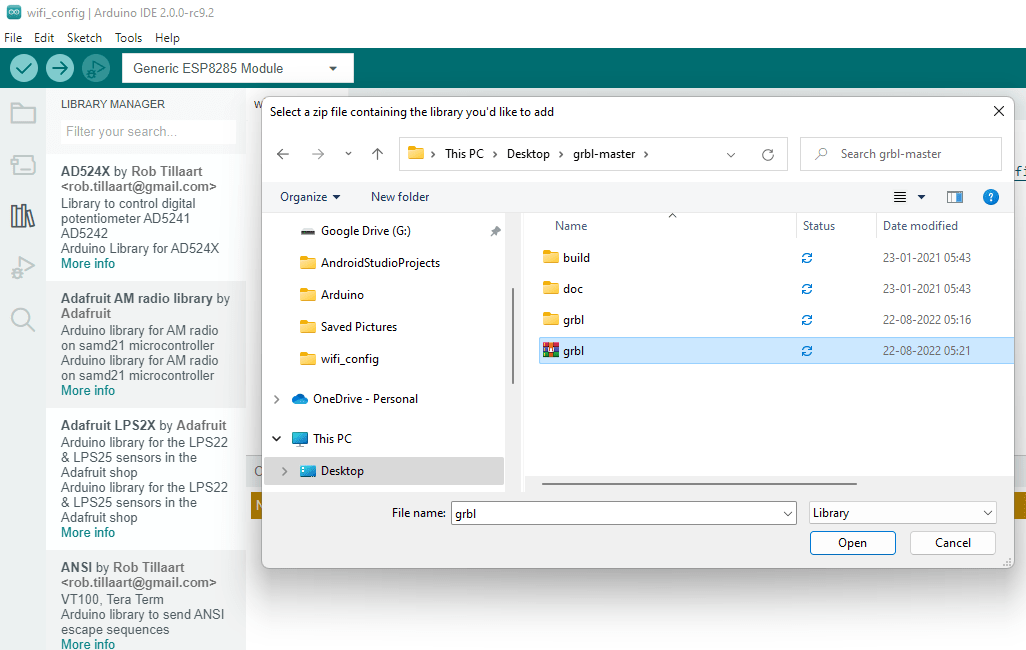1026x650 pixels.
Task: Click the Arduino IDE logo in title bar
Action: click(14, 12)
